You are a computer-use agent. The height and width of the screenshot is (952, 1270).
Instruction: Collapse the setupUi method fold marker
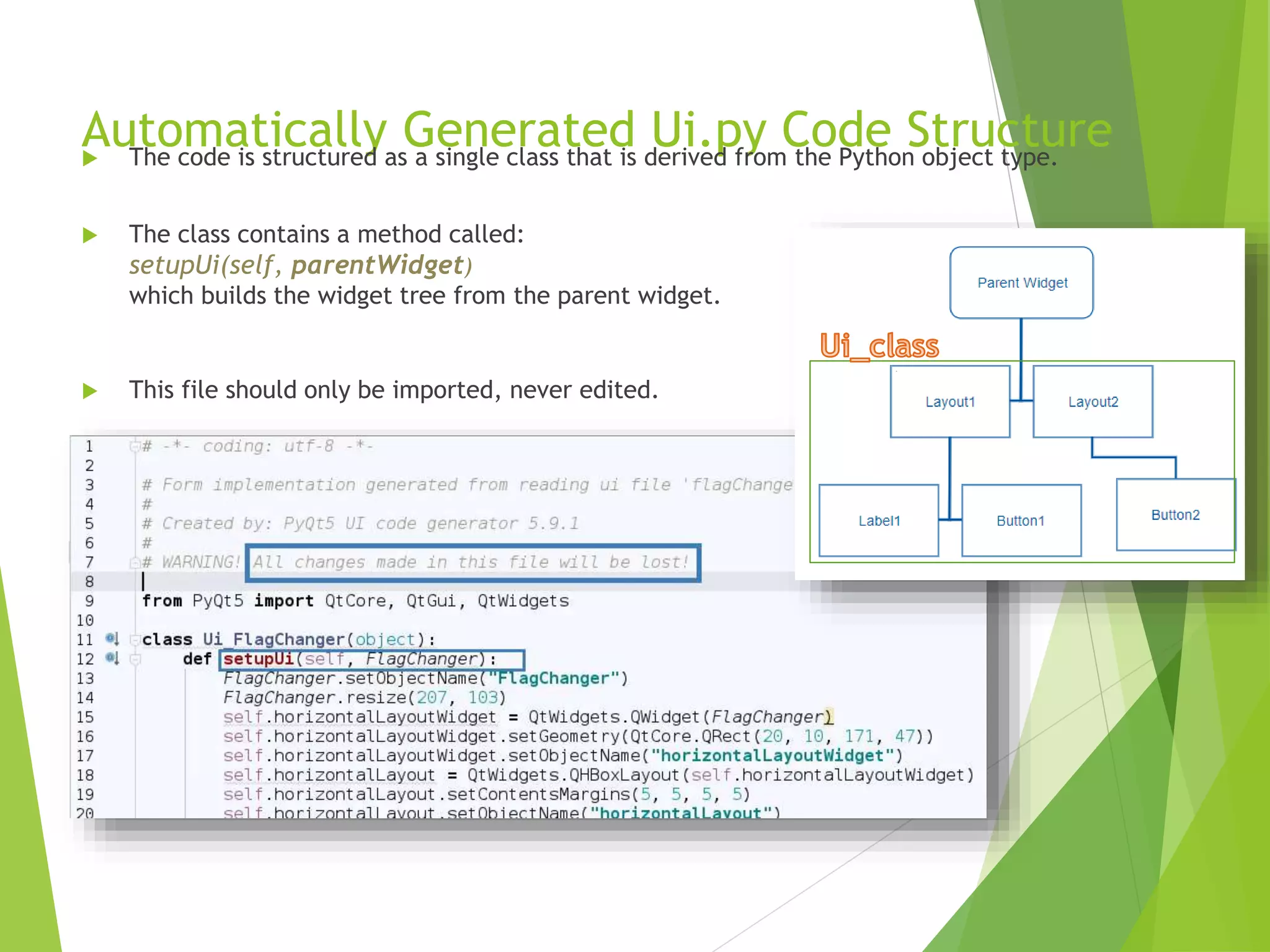click(x=135, y=659)
